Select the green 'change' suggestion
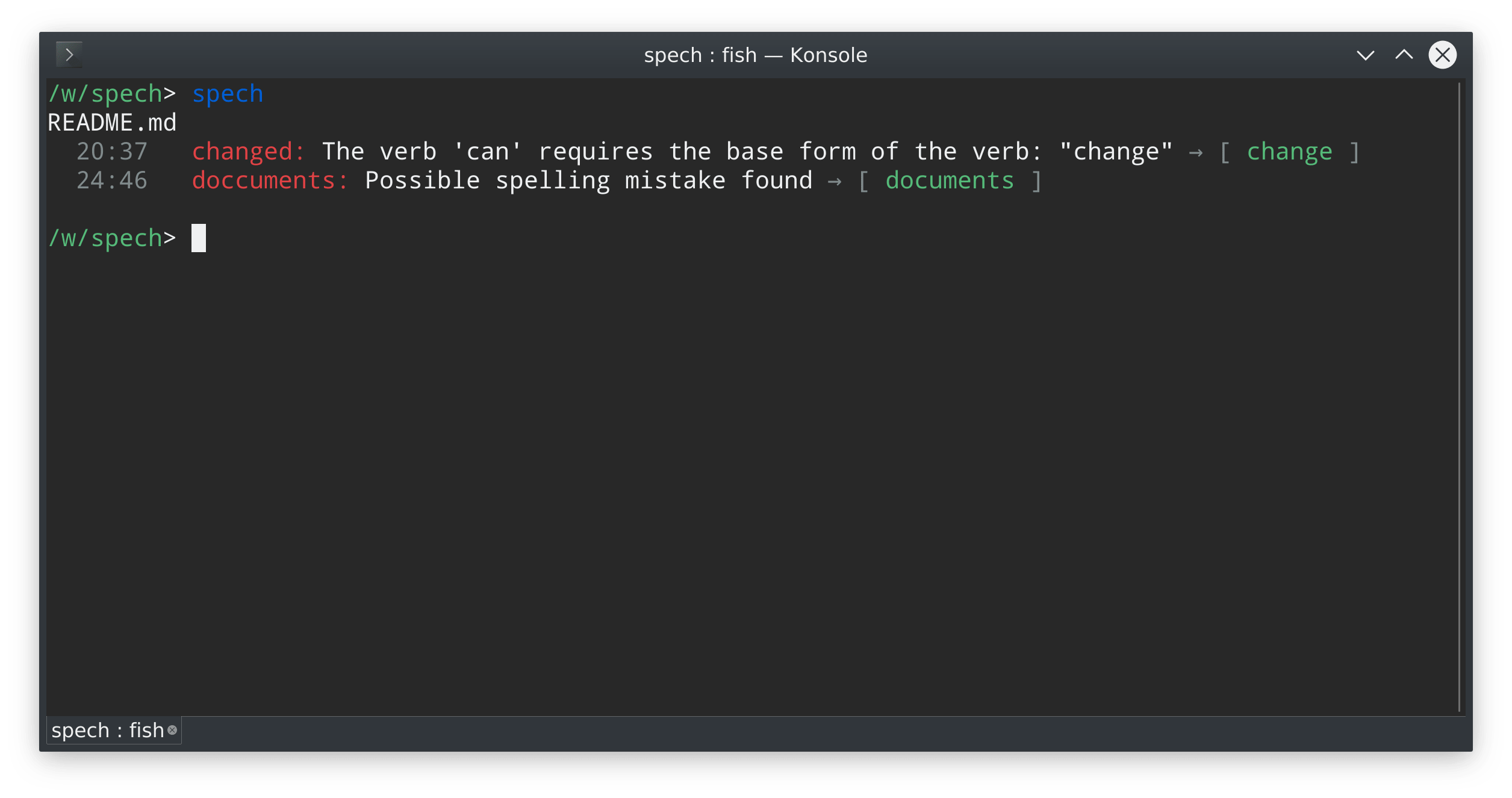Viewport: 1512px width, 798px height. click(x=1289, y=152)
